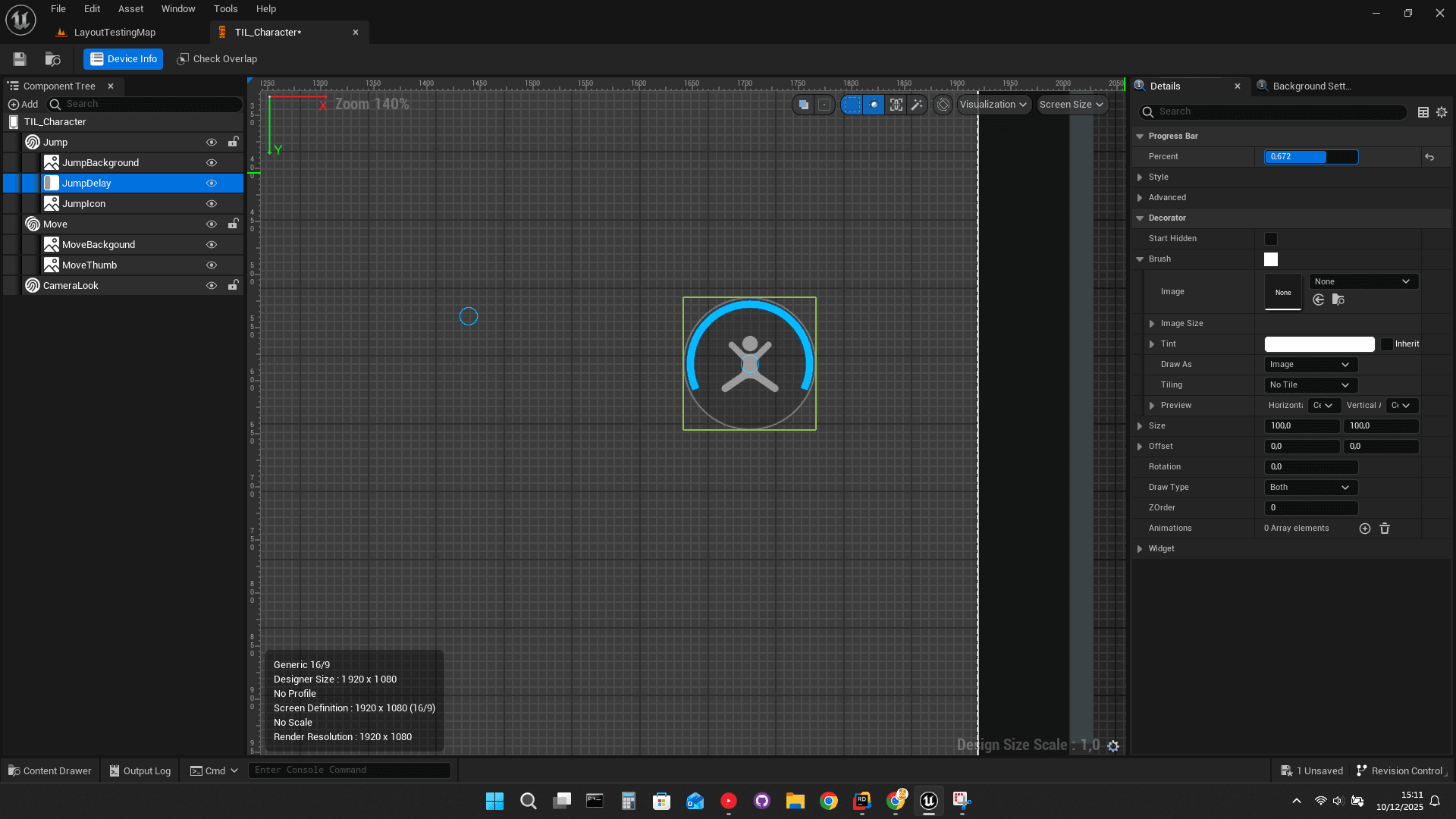Viewport: 1456px width, 819px height.
Task: Open Draw As dropdown
Action: coord(1310,365)
